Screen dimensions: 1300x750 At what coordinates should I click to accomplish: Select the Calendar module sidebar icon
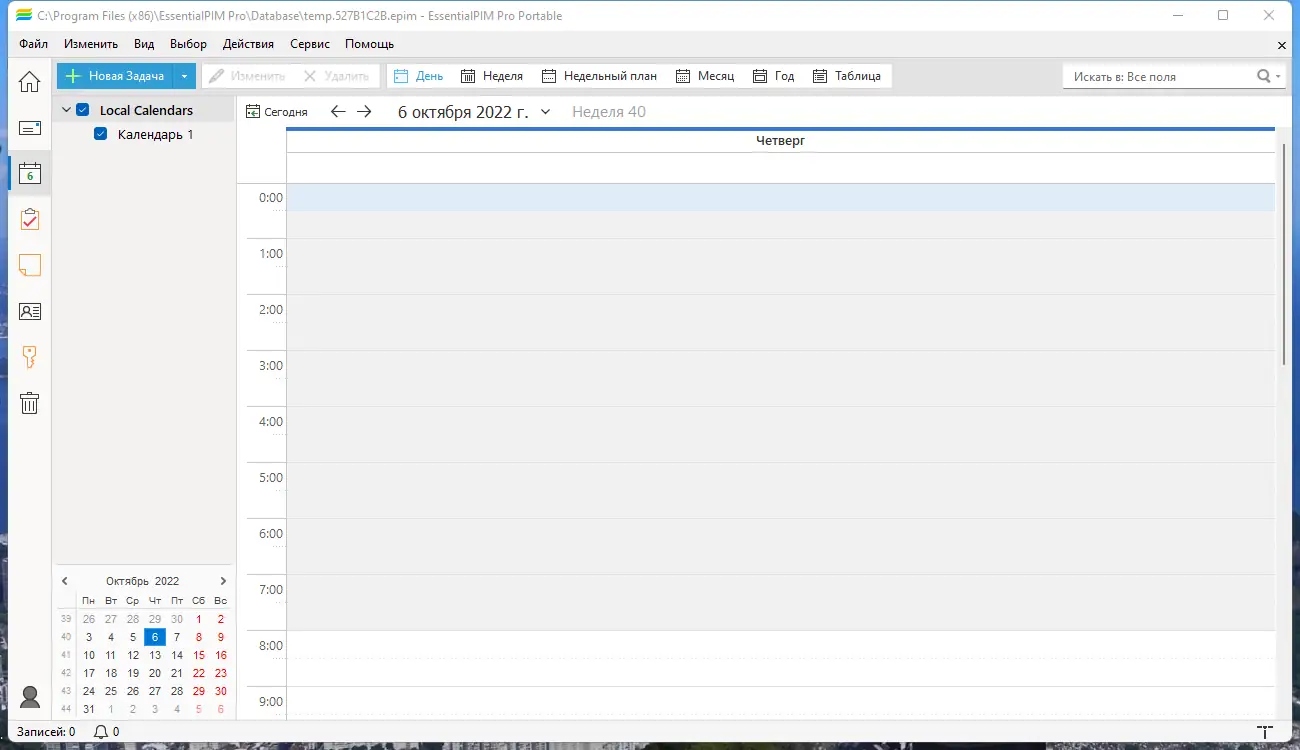pos(30,173)
